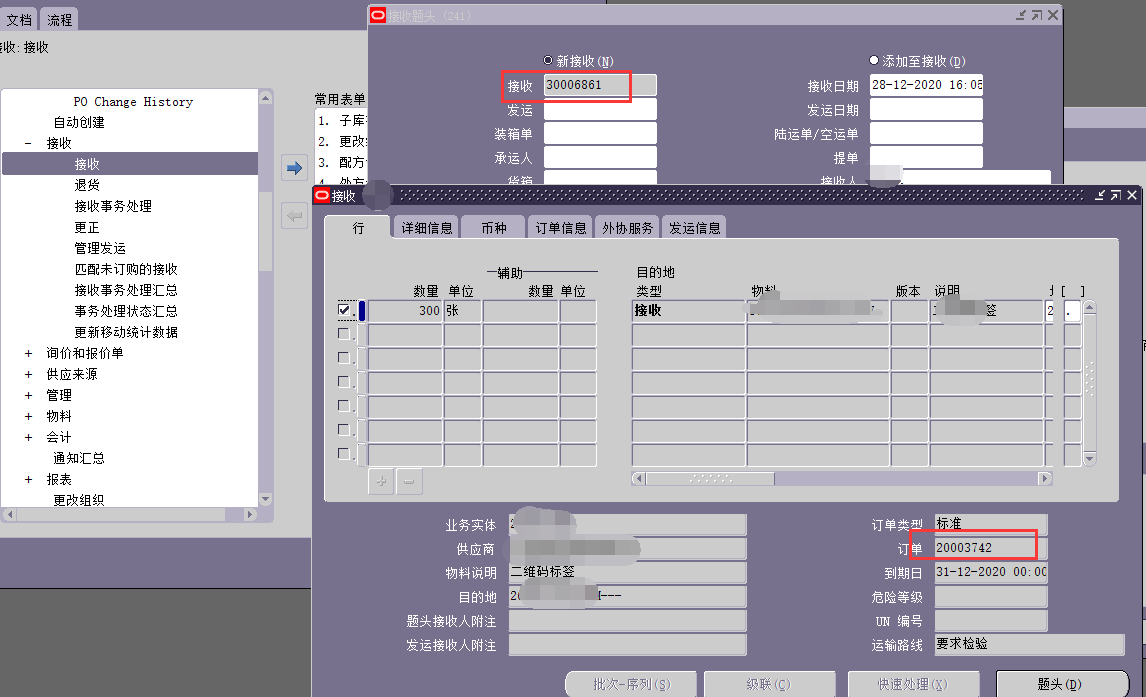Uncheck the first row with quantity 300
The image size is (1146, 697).
(x=344, y=310)
